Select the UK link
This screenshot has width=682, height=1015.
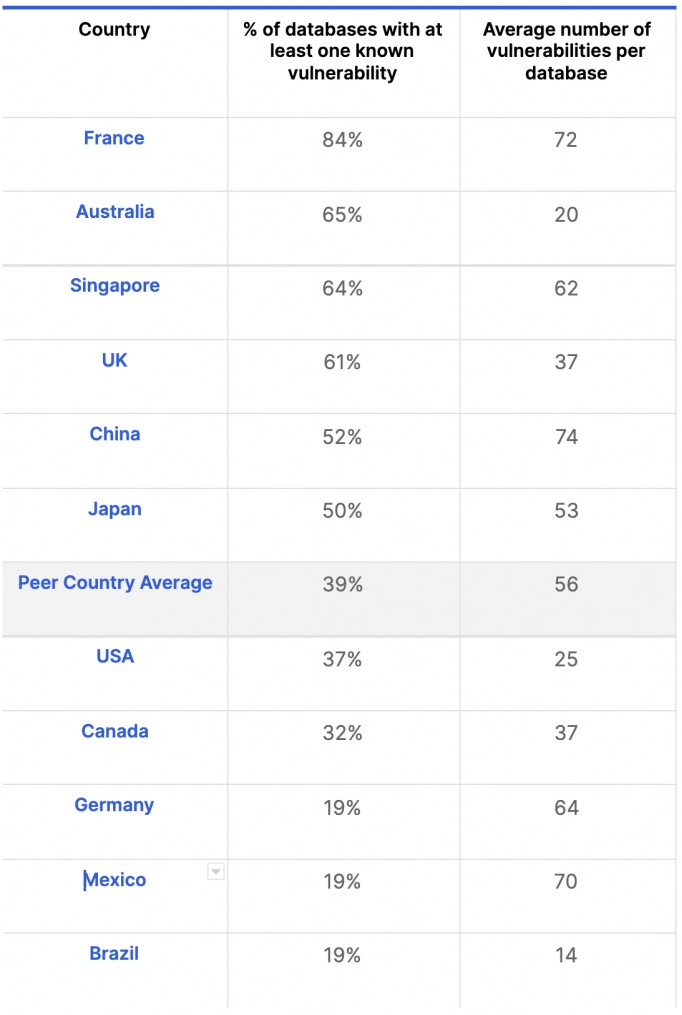coord(115,360)
